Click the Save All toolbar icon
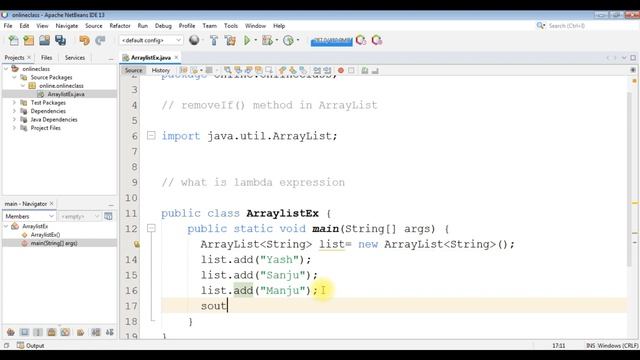 [60, 40]
